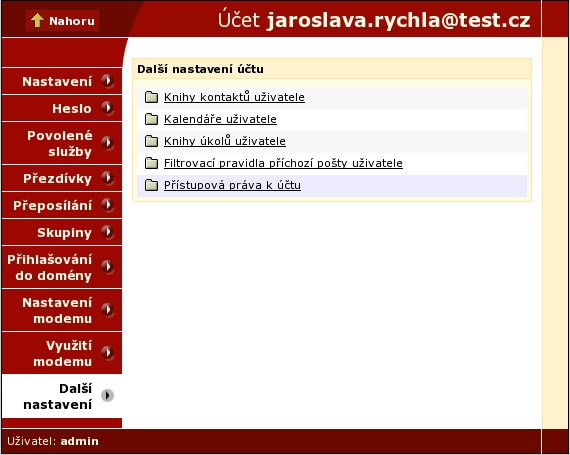Image resolution: width=570 pixels, height=455 pixels.
Task: Click folder icon beside Knihy kontaktů uživatele
Action: point(151,97)
